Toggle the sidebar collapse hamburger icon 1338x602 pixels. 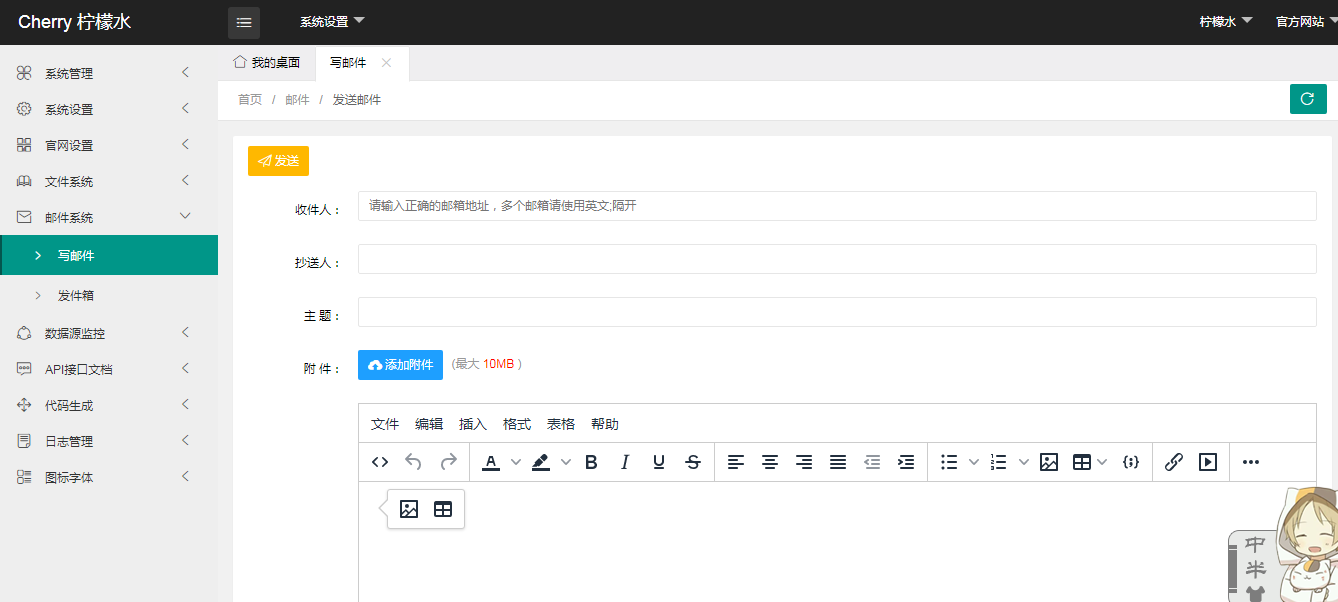244,22
